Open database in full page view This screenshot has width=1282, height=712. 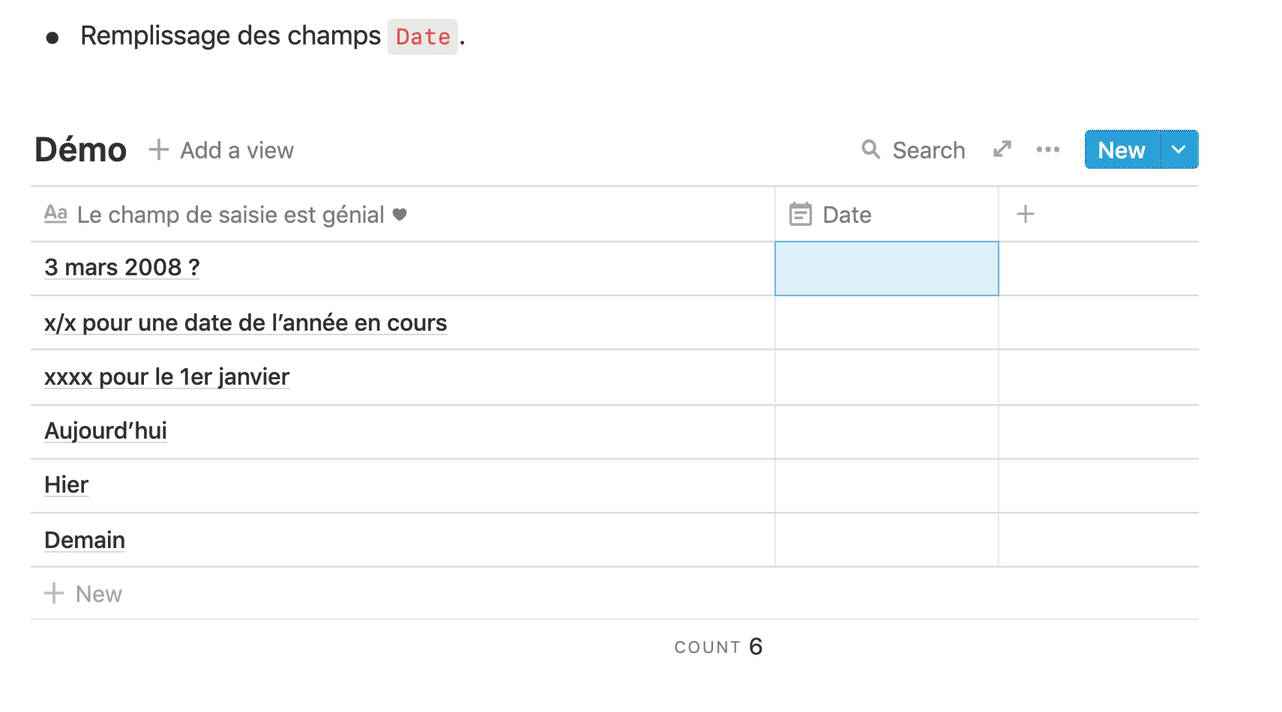tap(1002, 150)
